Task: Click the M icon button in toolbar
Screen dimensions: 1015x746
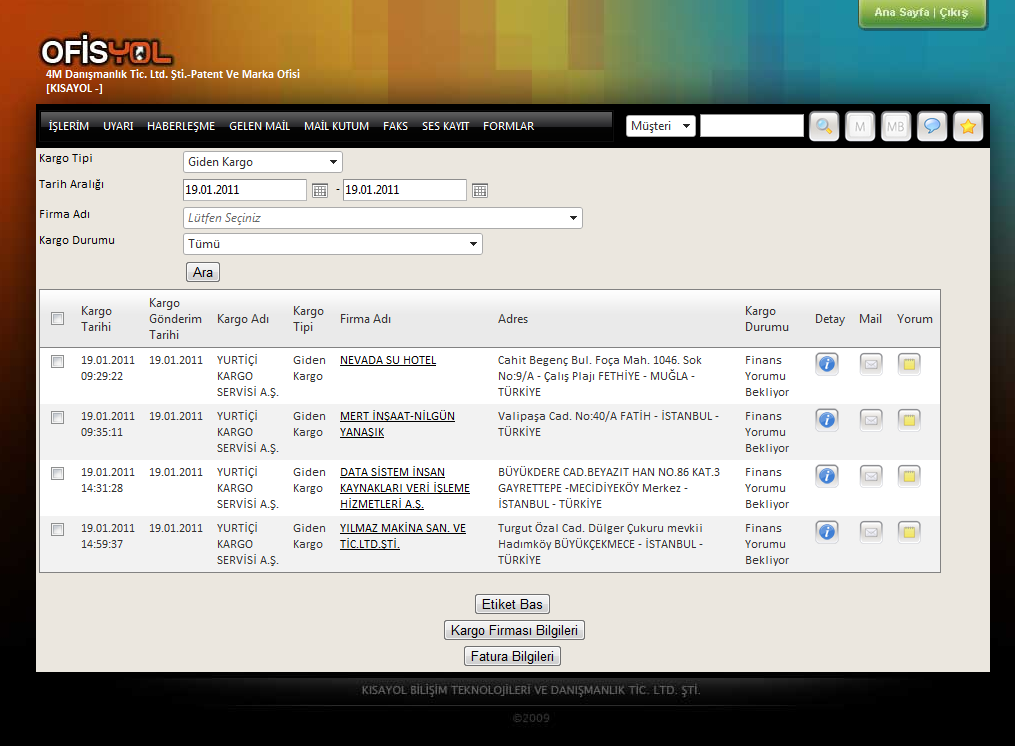Action: coord(859,126)
